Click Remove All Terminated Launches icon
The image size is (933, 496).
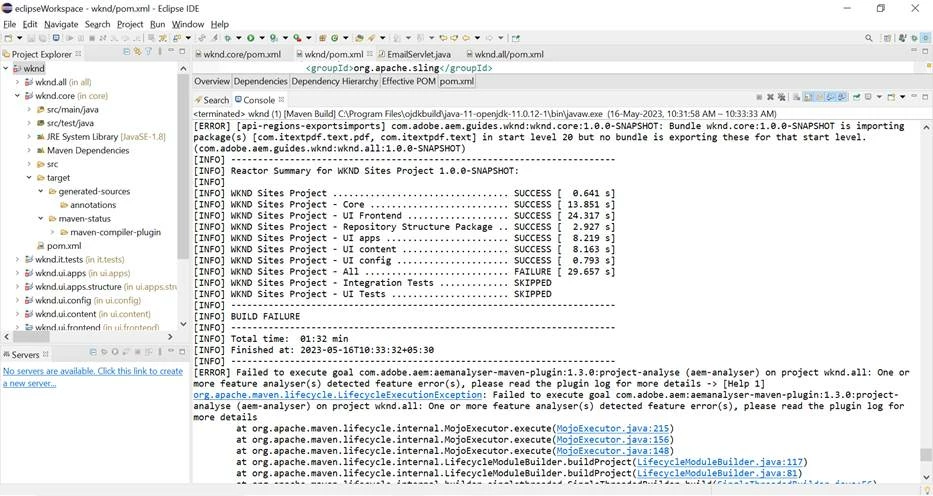781,96
